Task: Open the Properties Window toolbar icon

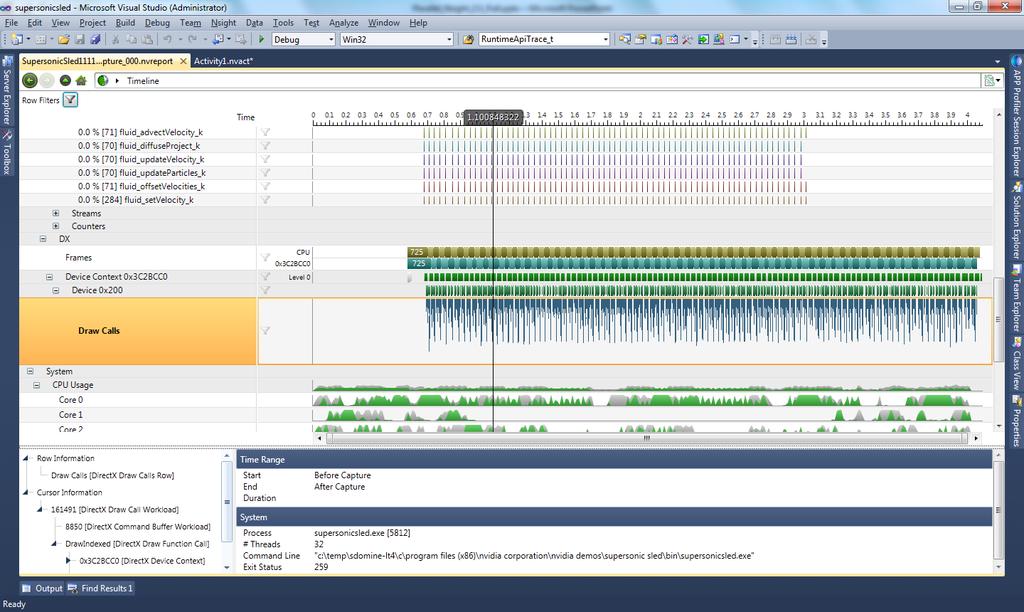Action: [640, 39]
